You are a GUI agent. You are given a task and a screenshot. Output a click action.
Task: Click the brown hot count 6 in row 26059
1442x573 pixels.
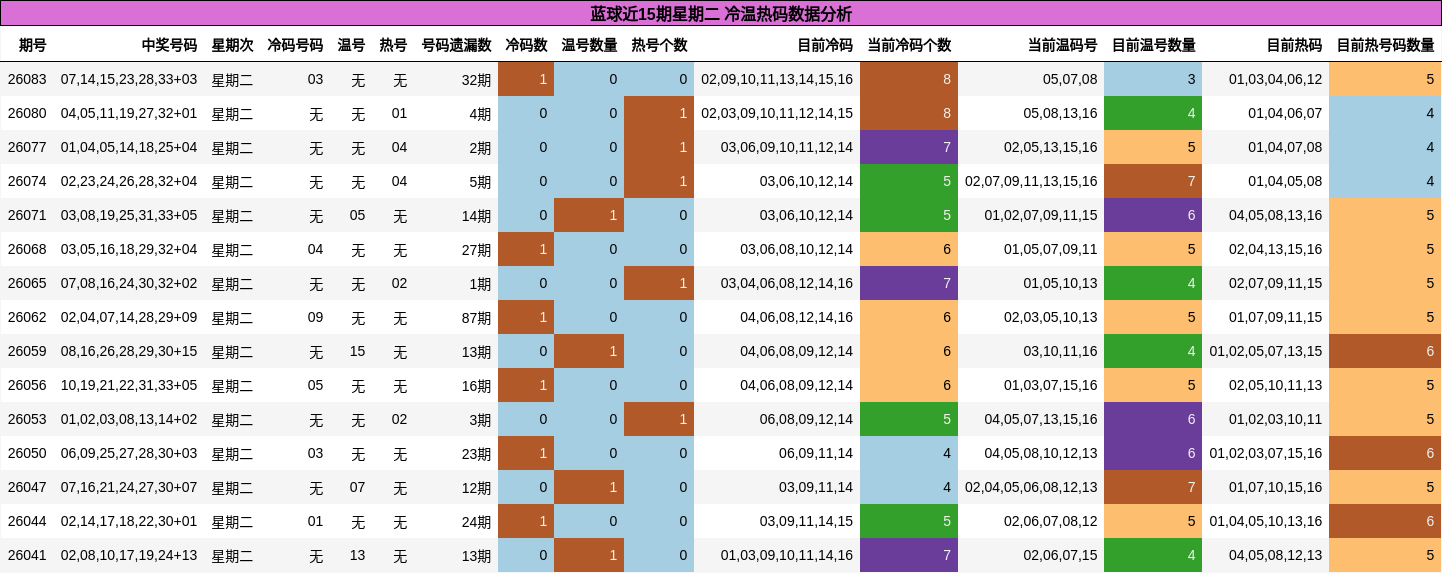[x=1385, y=351]
